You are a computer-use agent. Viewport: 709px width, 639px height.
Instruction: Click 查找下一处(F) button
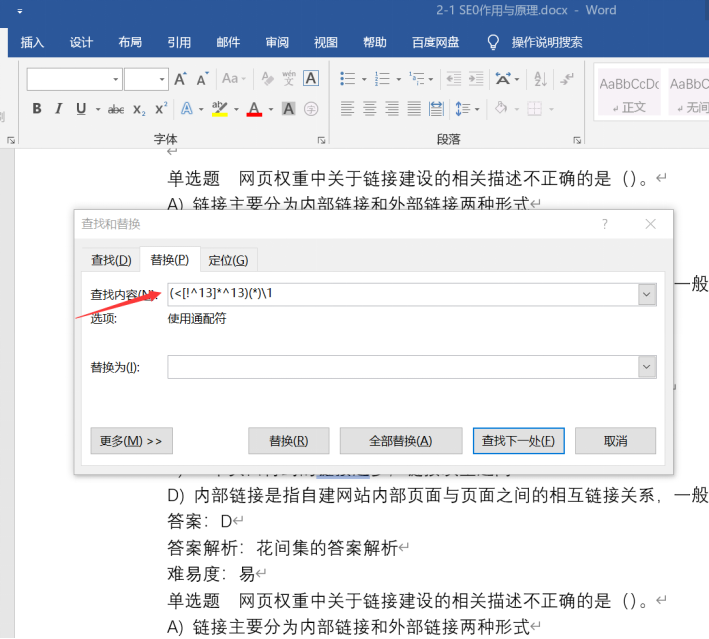(518, 440)
